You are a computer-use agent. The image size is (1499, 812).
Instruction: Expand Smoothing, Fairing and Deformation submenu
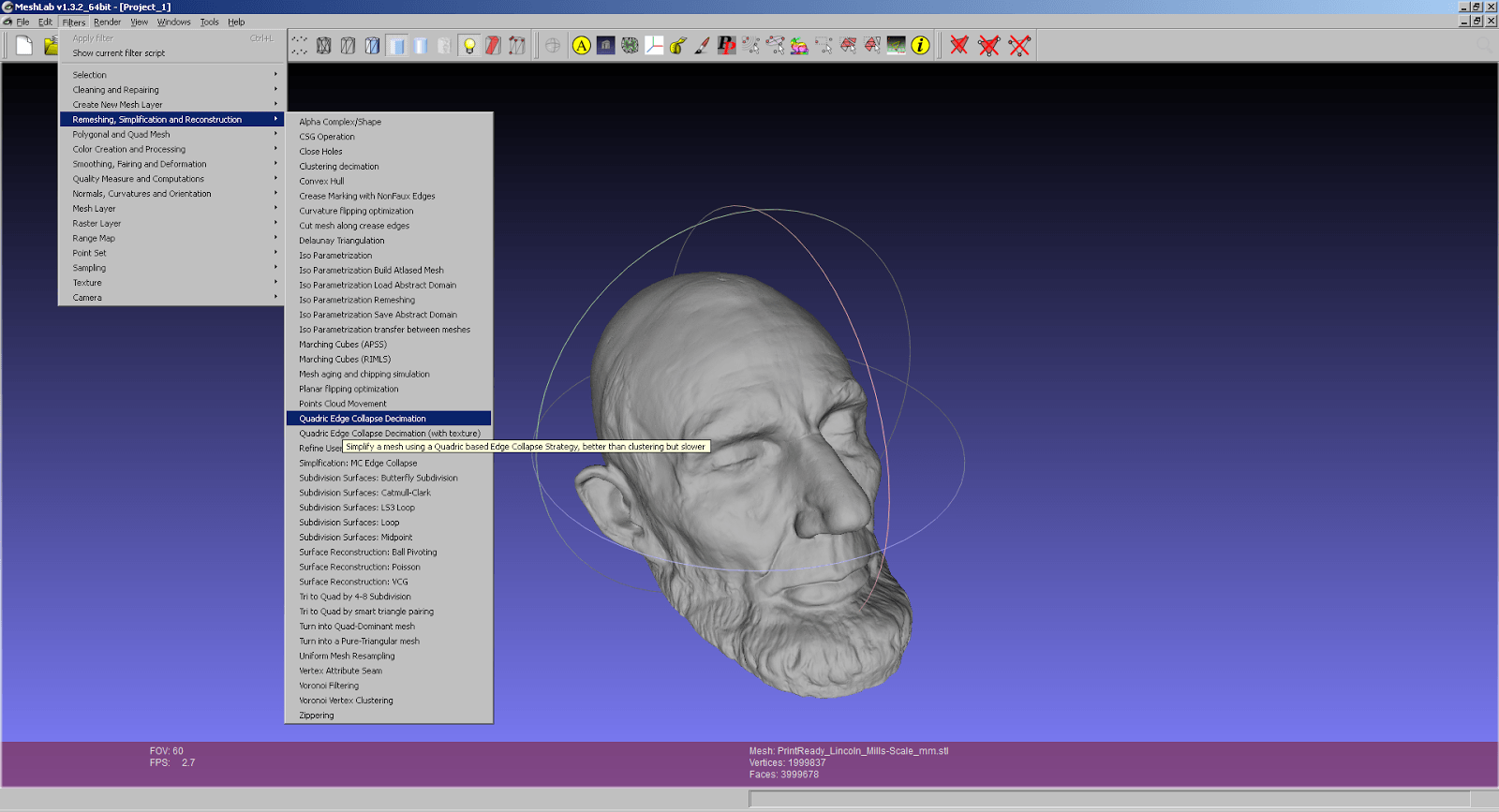click(x=140, y=164)
